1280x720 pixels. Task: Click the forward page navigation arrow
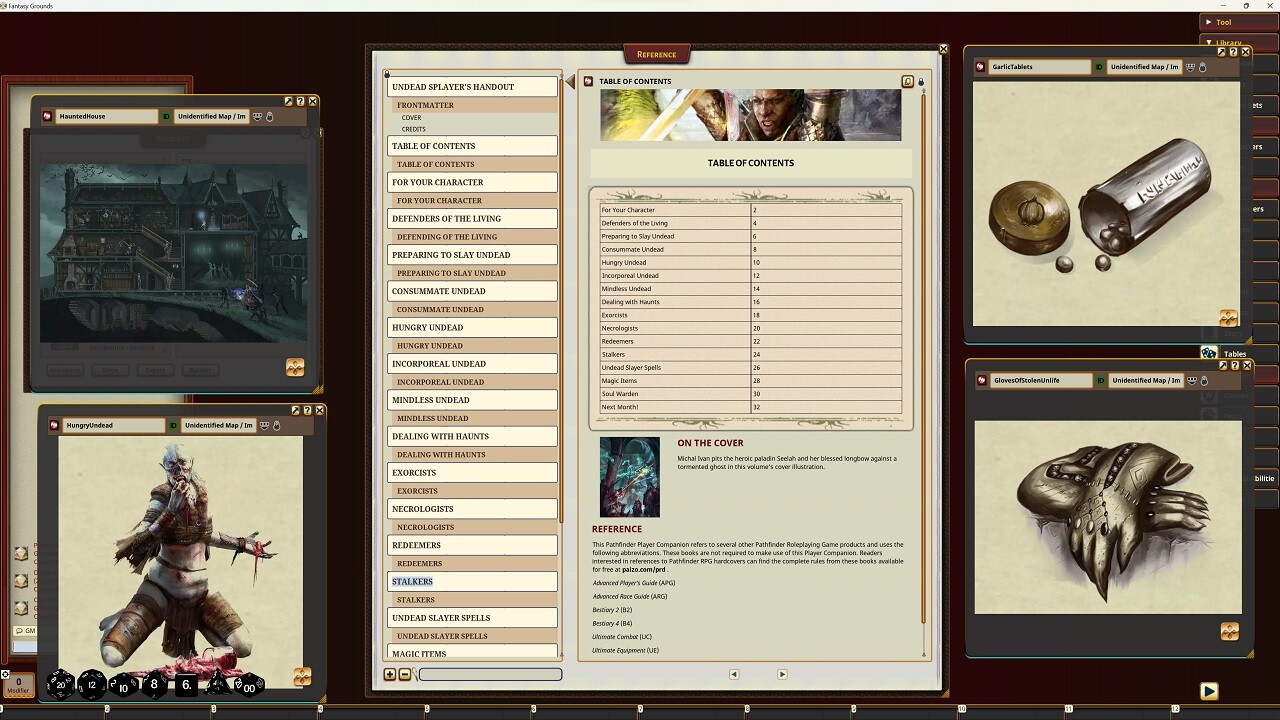click(x=782, y=674)
